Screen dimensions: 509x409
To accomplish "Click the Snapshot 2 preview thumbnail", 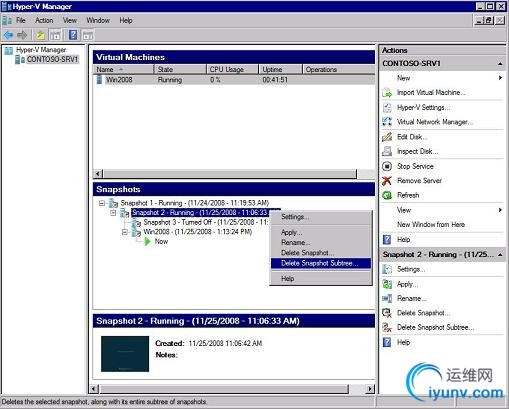I will click(x=125, y=354).
